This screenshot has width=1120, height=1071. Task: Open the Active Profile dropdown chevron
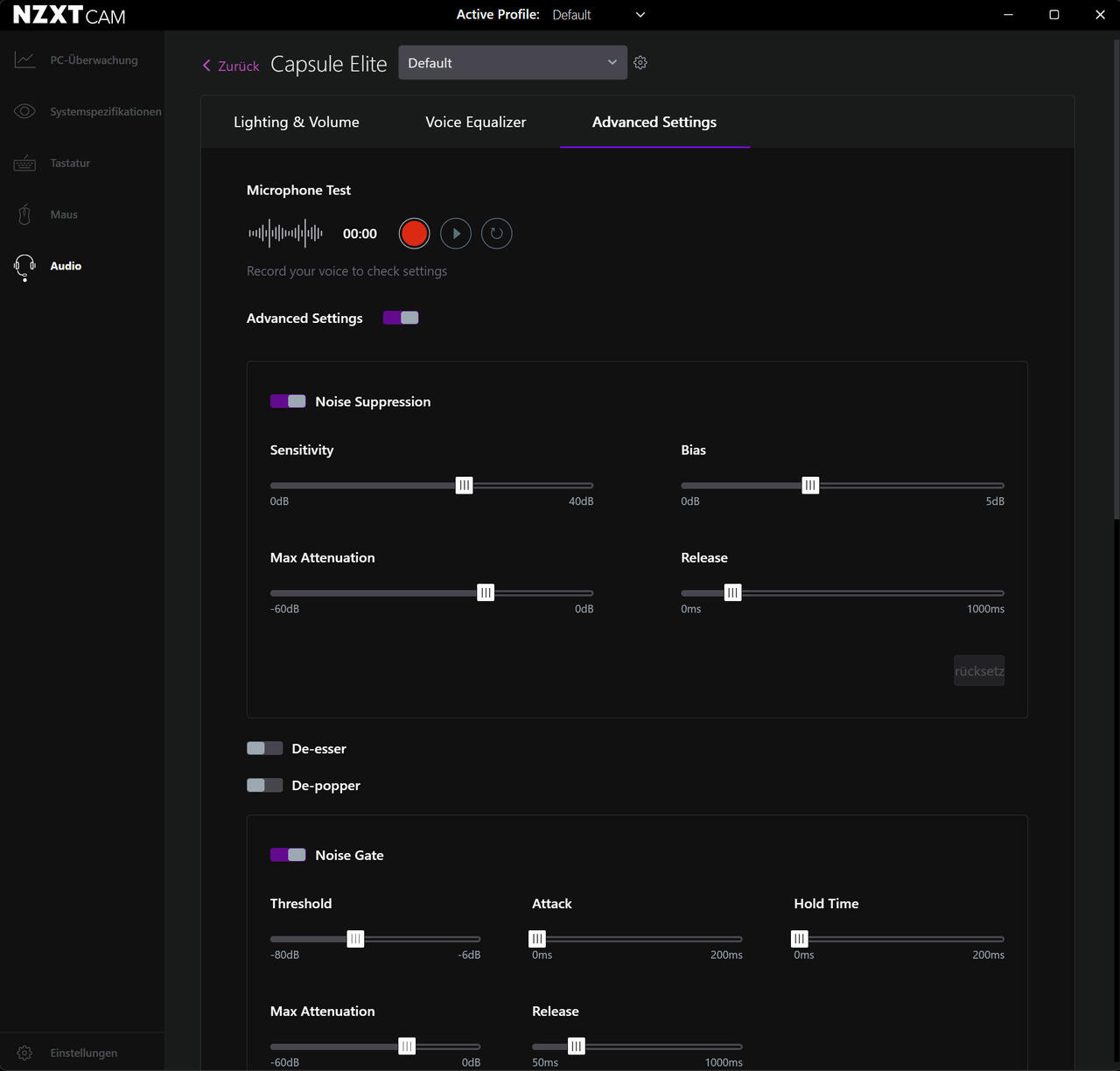click(640, 15)
